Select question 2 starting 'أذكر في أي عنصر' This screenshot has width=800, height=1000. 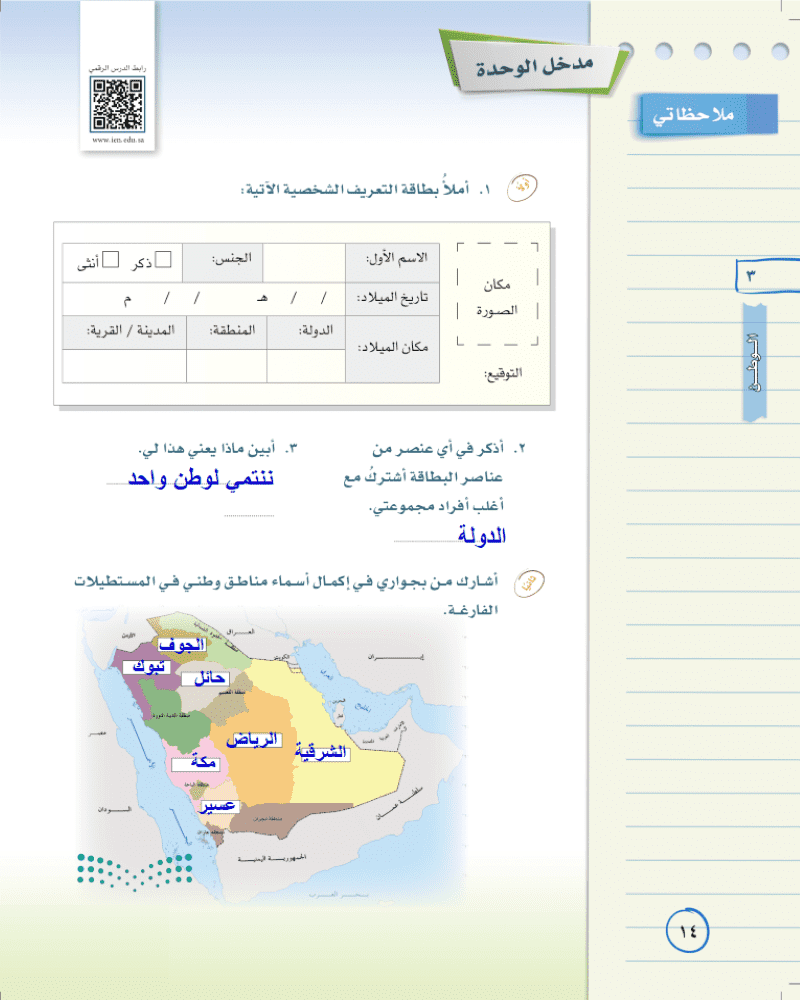436,477
